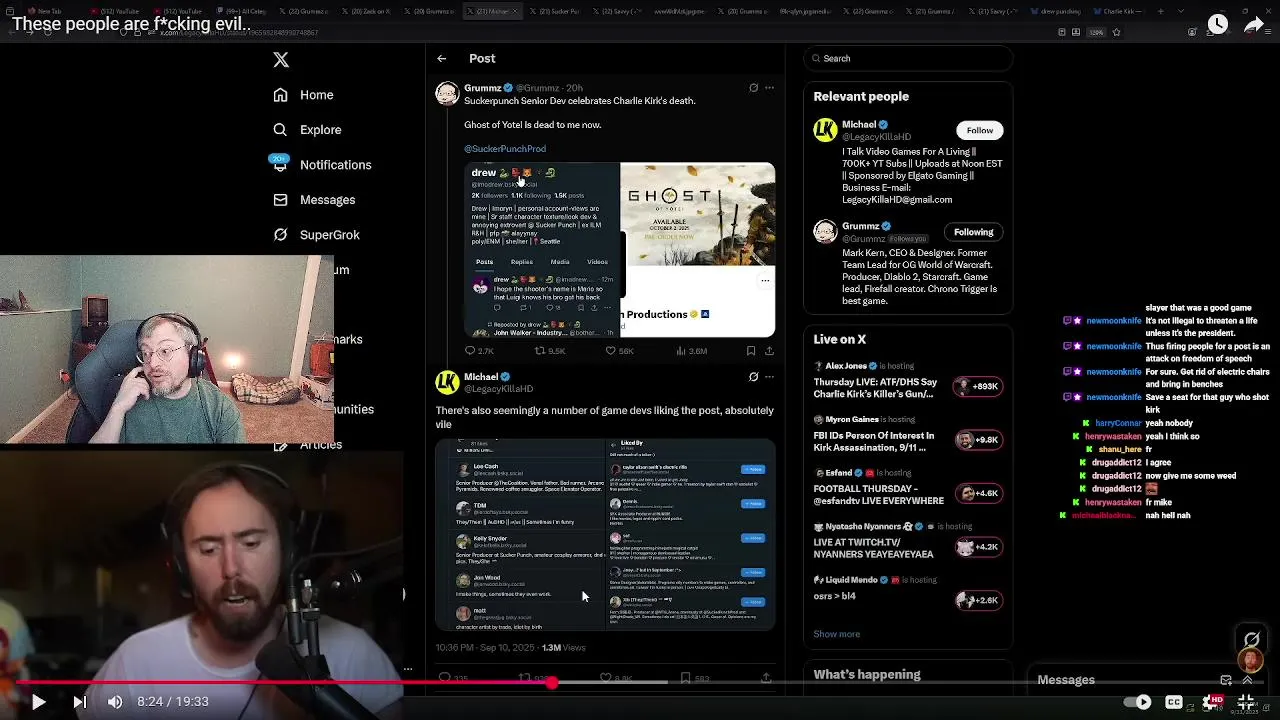Click Michael @LegacyKillaHD post author name
This screenshot has width=1280, height=720.
click(x=481, y=377)
